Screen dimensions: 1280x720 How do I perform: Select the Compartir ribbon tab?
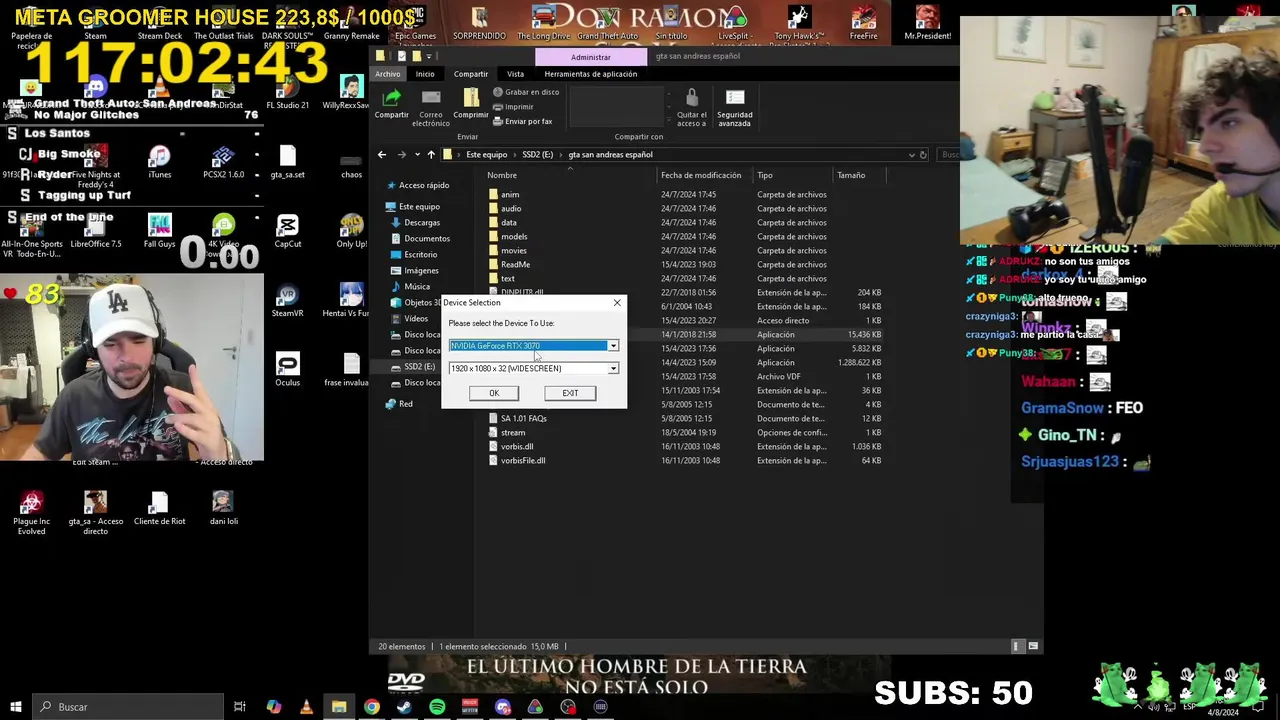coord(471,74)
